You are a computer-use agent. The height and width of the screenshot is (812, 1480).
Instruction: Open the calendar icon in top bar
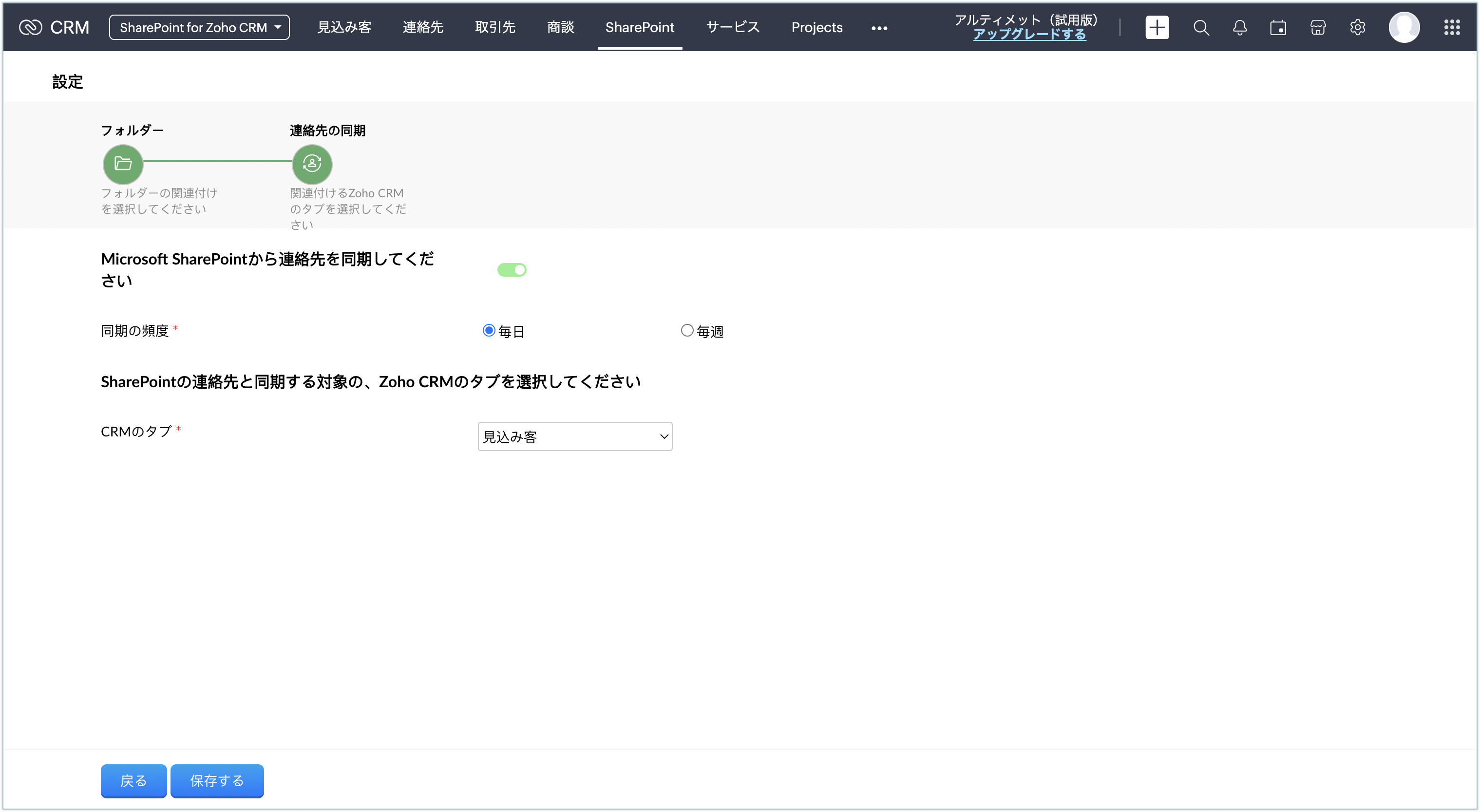coord(1278,27)
